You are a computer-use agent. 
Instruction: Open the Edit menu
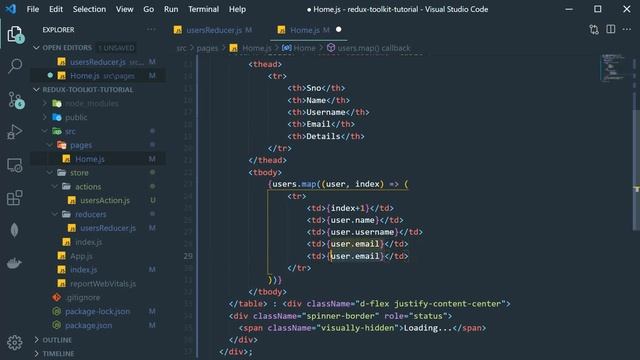(x=56, y=9)
